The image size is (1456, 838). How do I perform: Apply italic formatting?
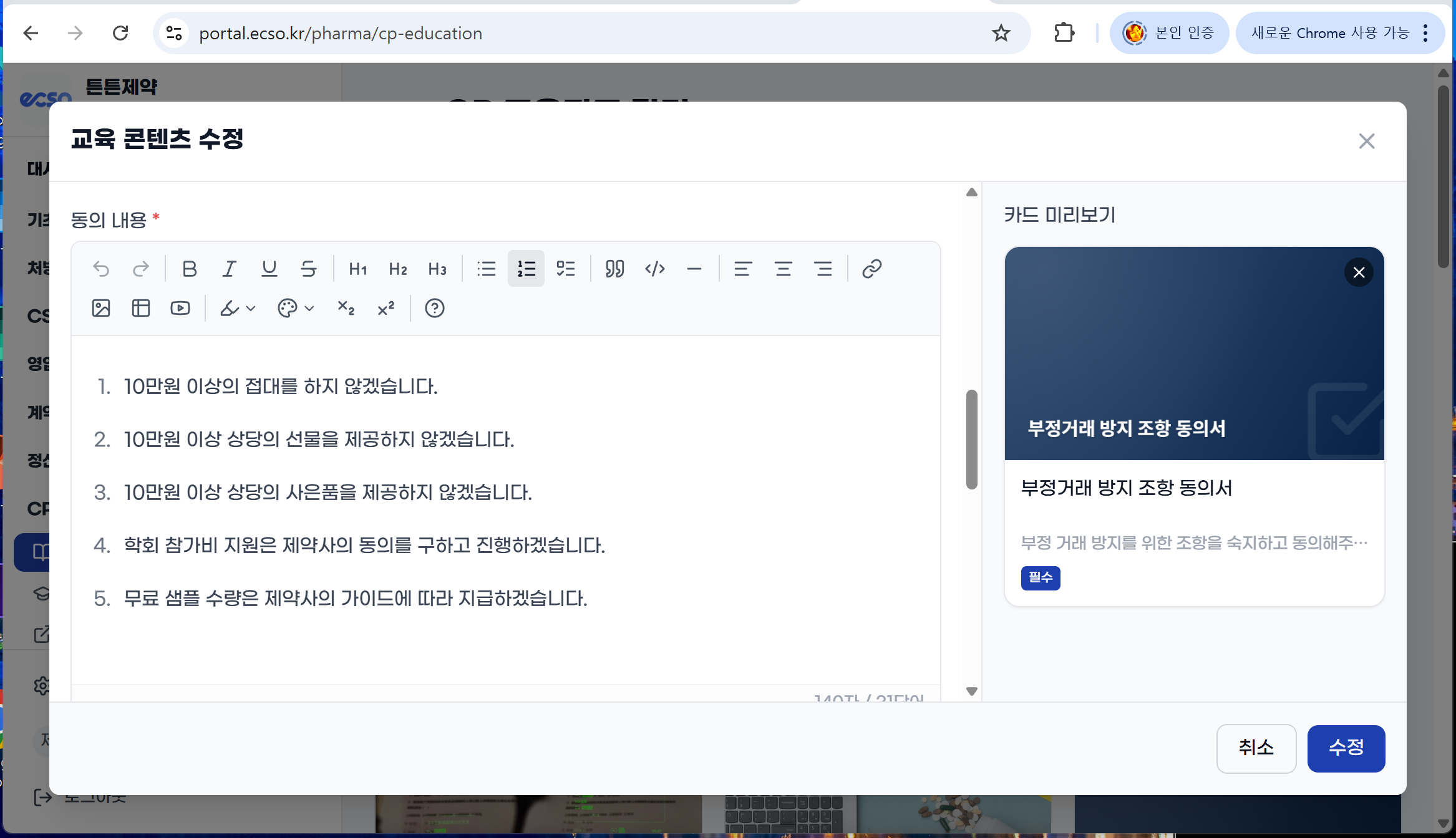pyautogui.click(x=229, y=269)
